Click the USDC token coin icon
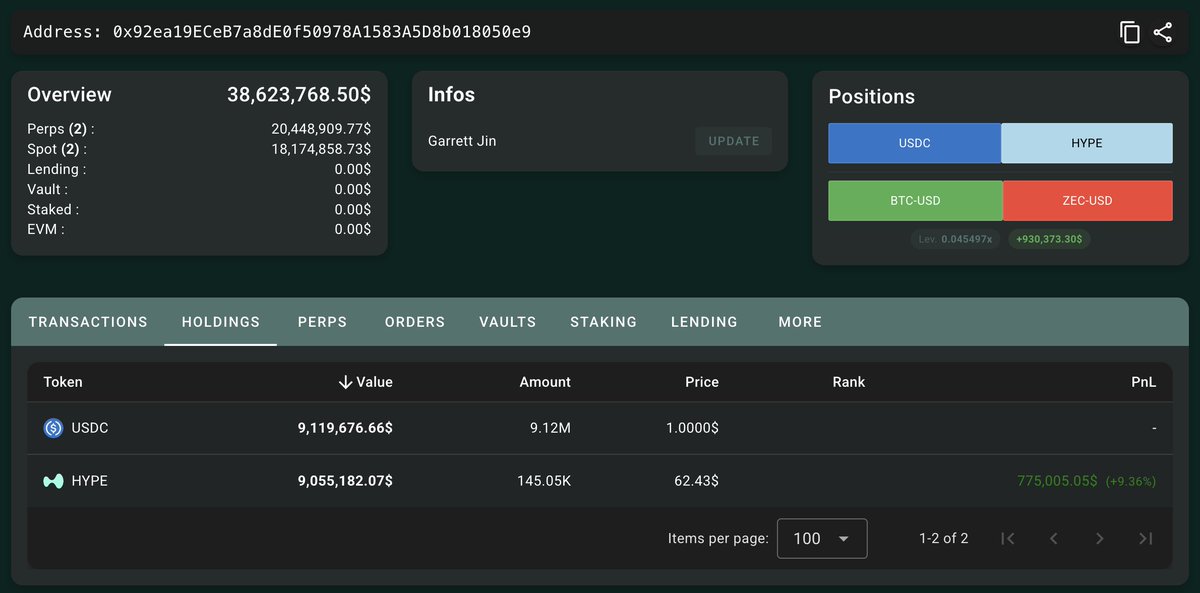The image size is (1200, 593). coord(54,428)
